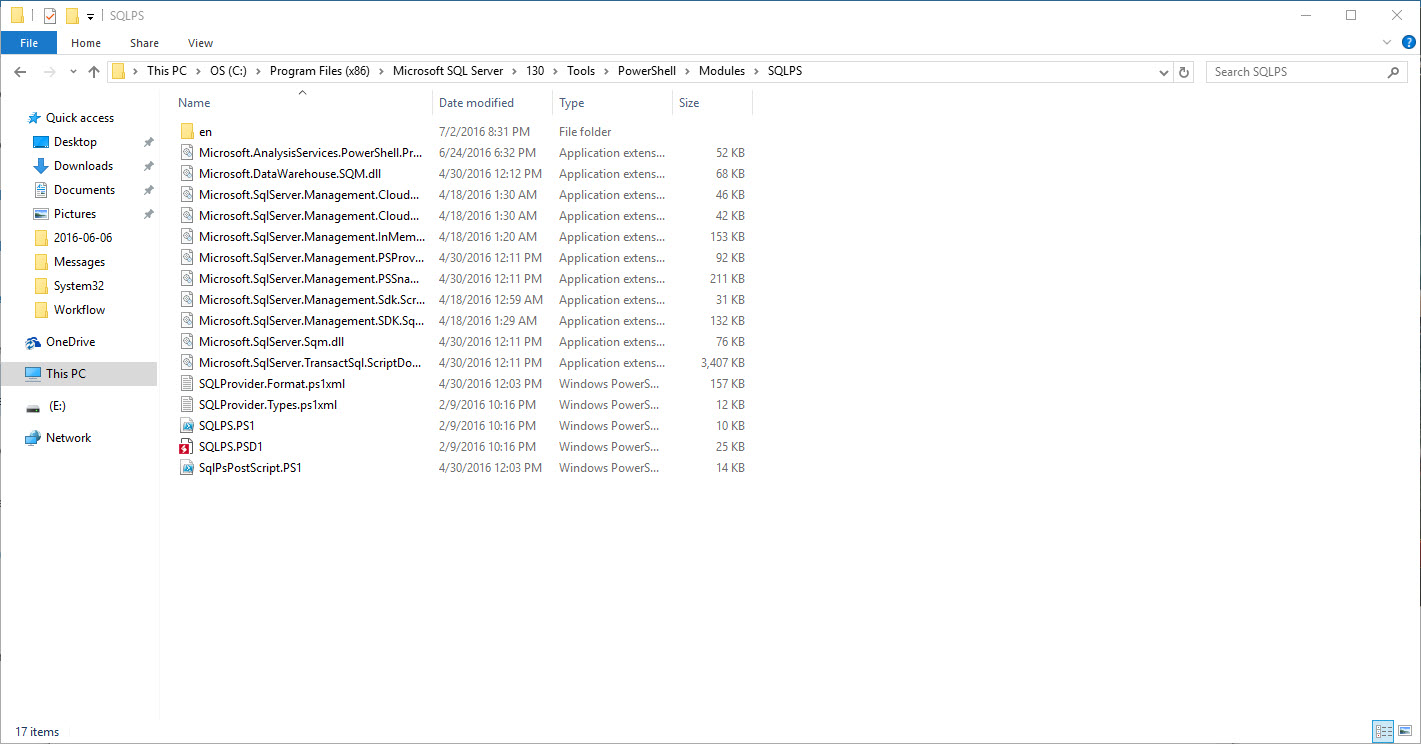Select Microsoft.SqlServer.Sqm.dll icon
This screenshot has height=744, width=1421.
187,342
